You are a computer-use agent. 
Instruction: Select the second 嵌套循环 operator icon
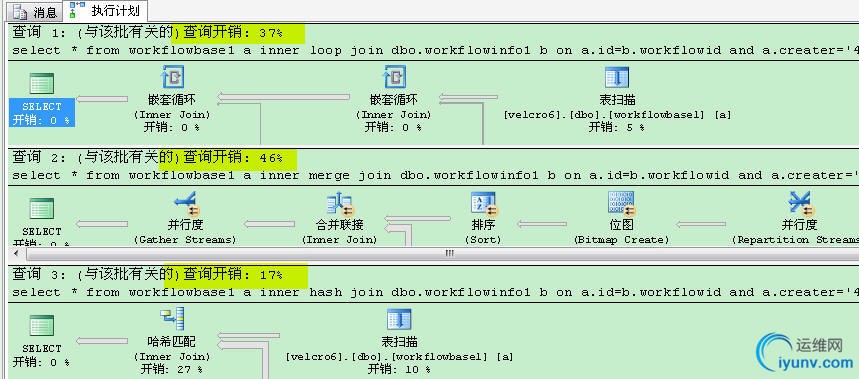pyautogui.click(x=394, y=77)
